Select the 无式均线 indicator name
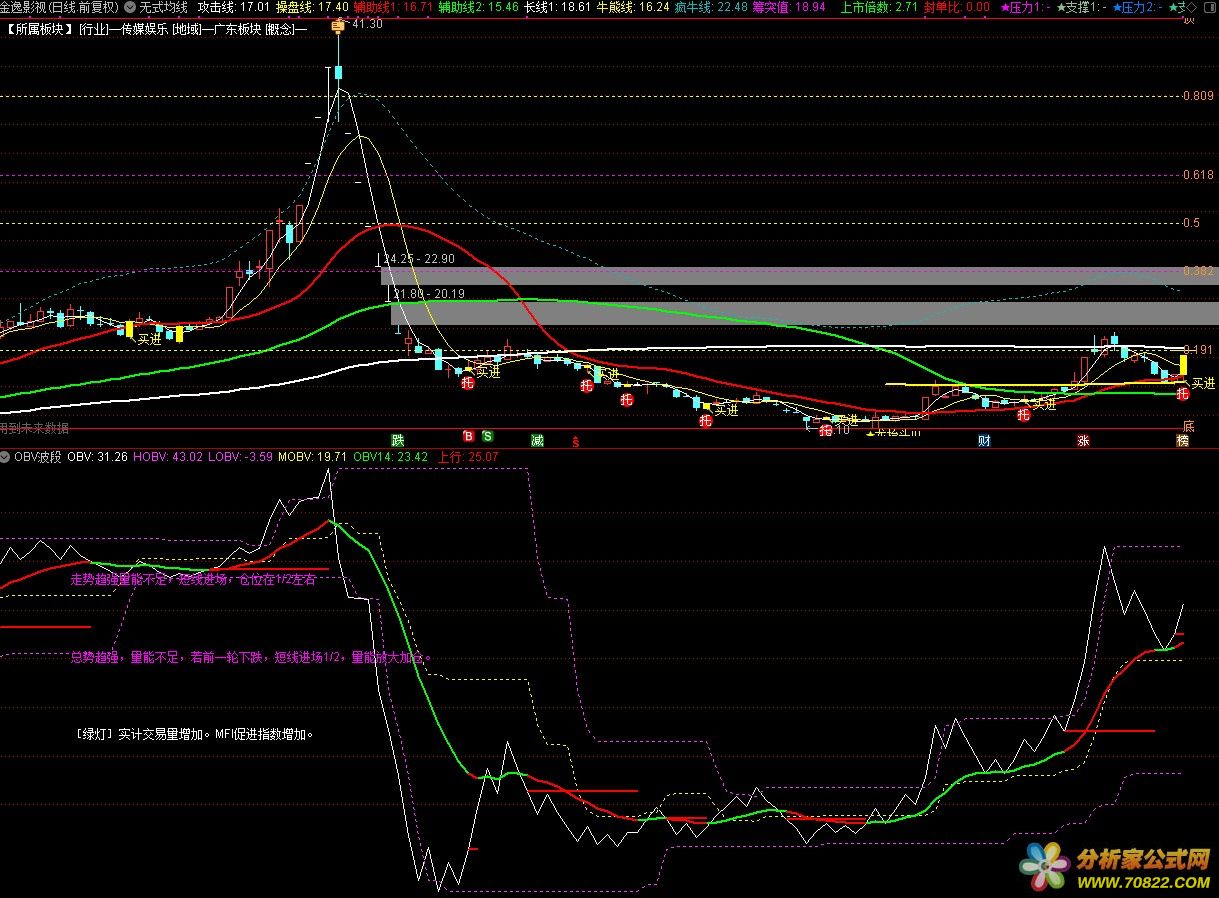1219x898 pixels. coord(163,7)
